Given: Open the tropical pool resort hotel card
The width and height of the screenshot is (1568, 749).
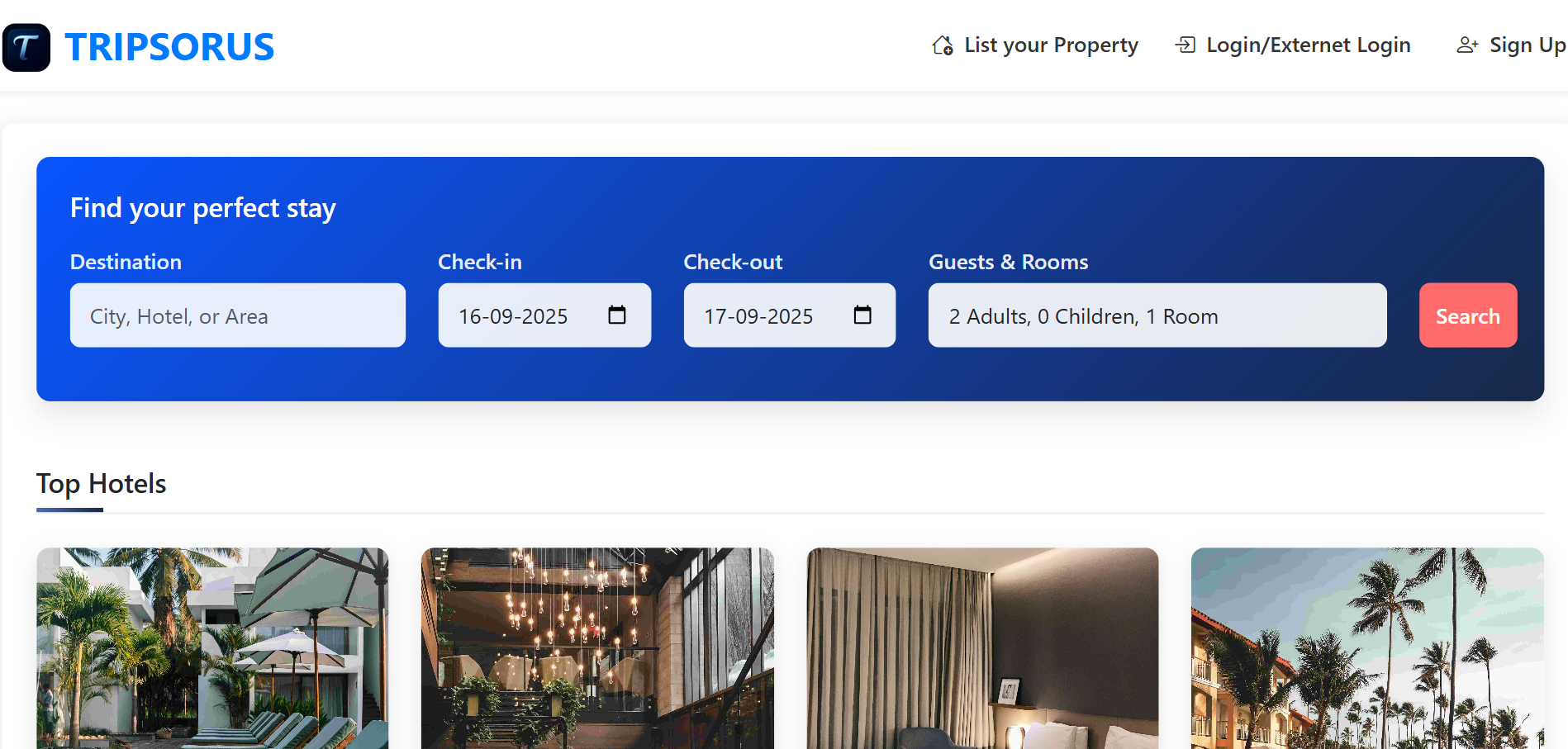Looking at the screenshot, I should (x=212, y=648).
